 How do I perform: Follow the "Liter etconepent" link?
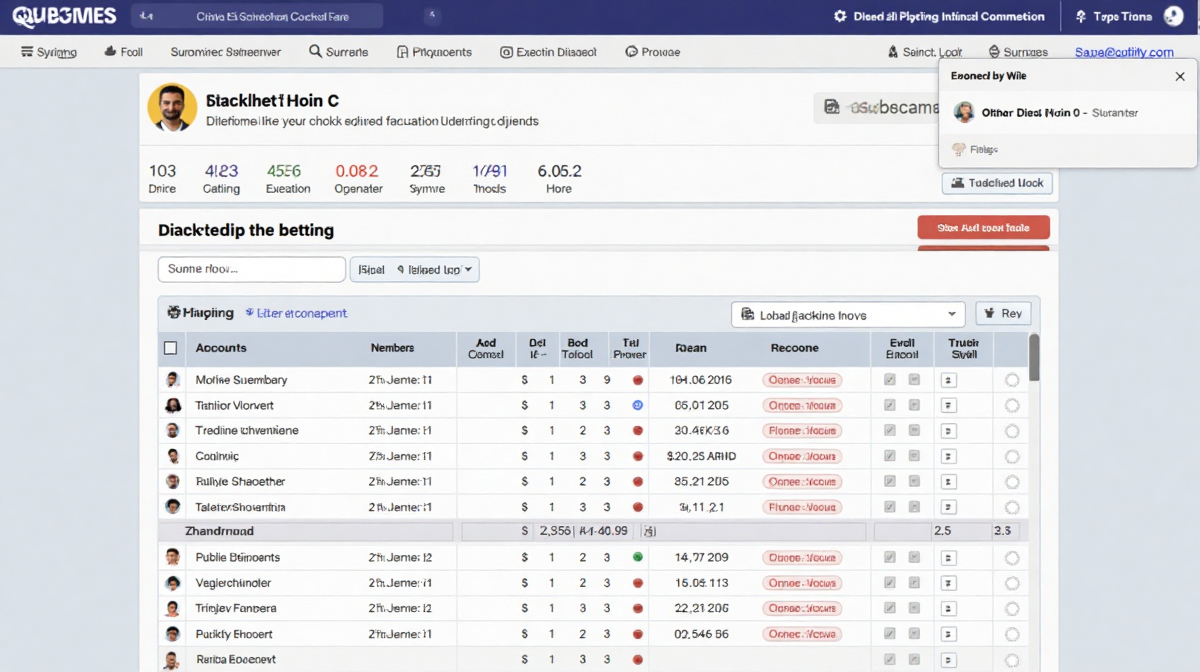coord(296,313)
